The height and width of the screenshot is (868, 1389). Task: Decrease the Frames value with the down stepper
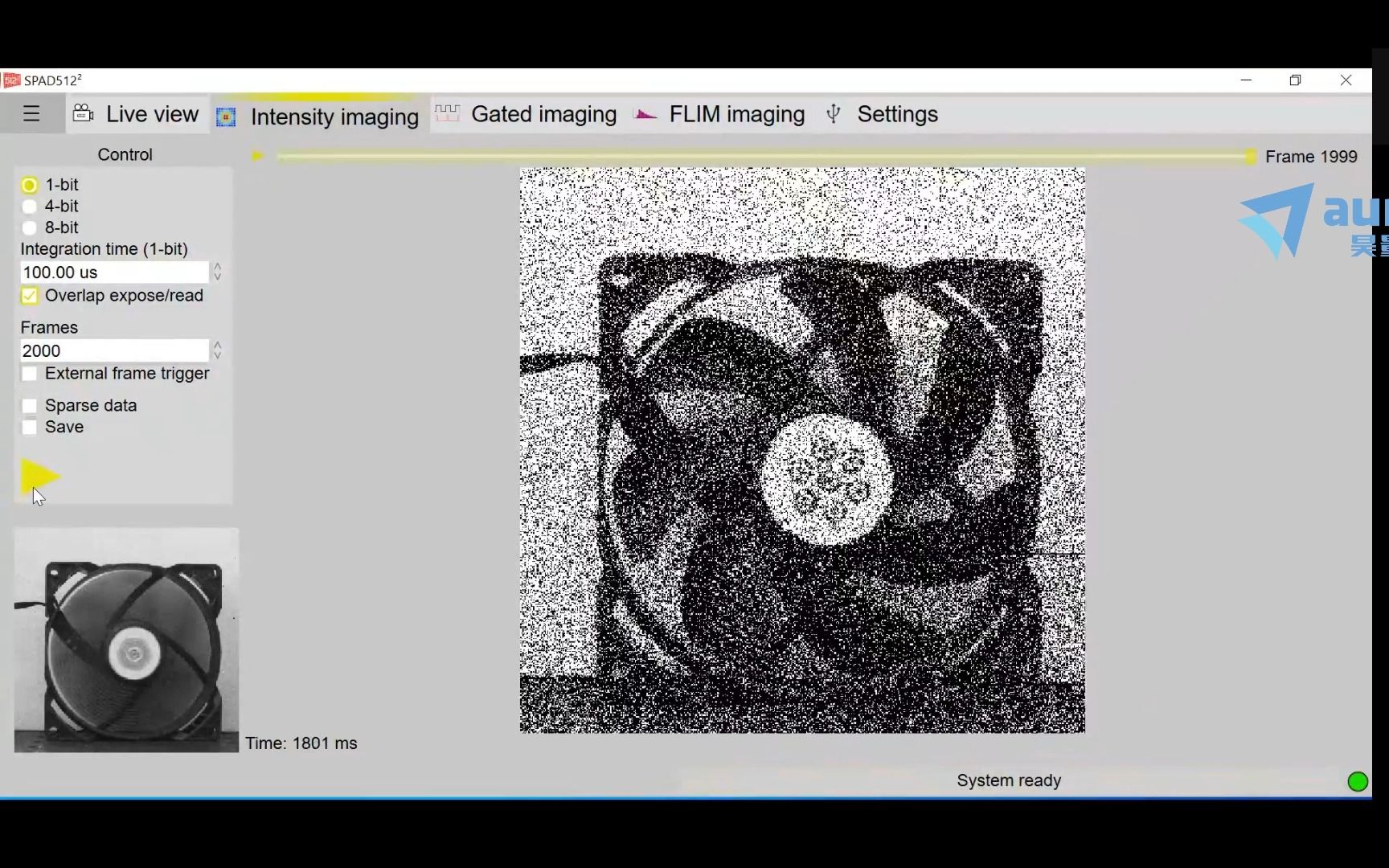tap(217, 356)
